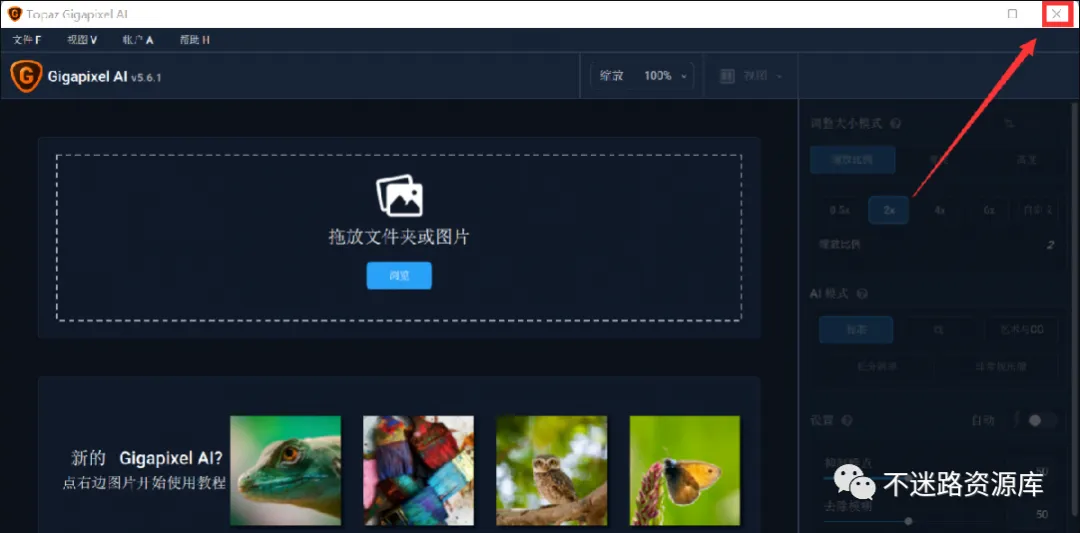Open the butterfly tutorial image
Image resolution: width=1080 pixels, height=533 pixels.
coord(685,470)
